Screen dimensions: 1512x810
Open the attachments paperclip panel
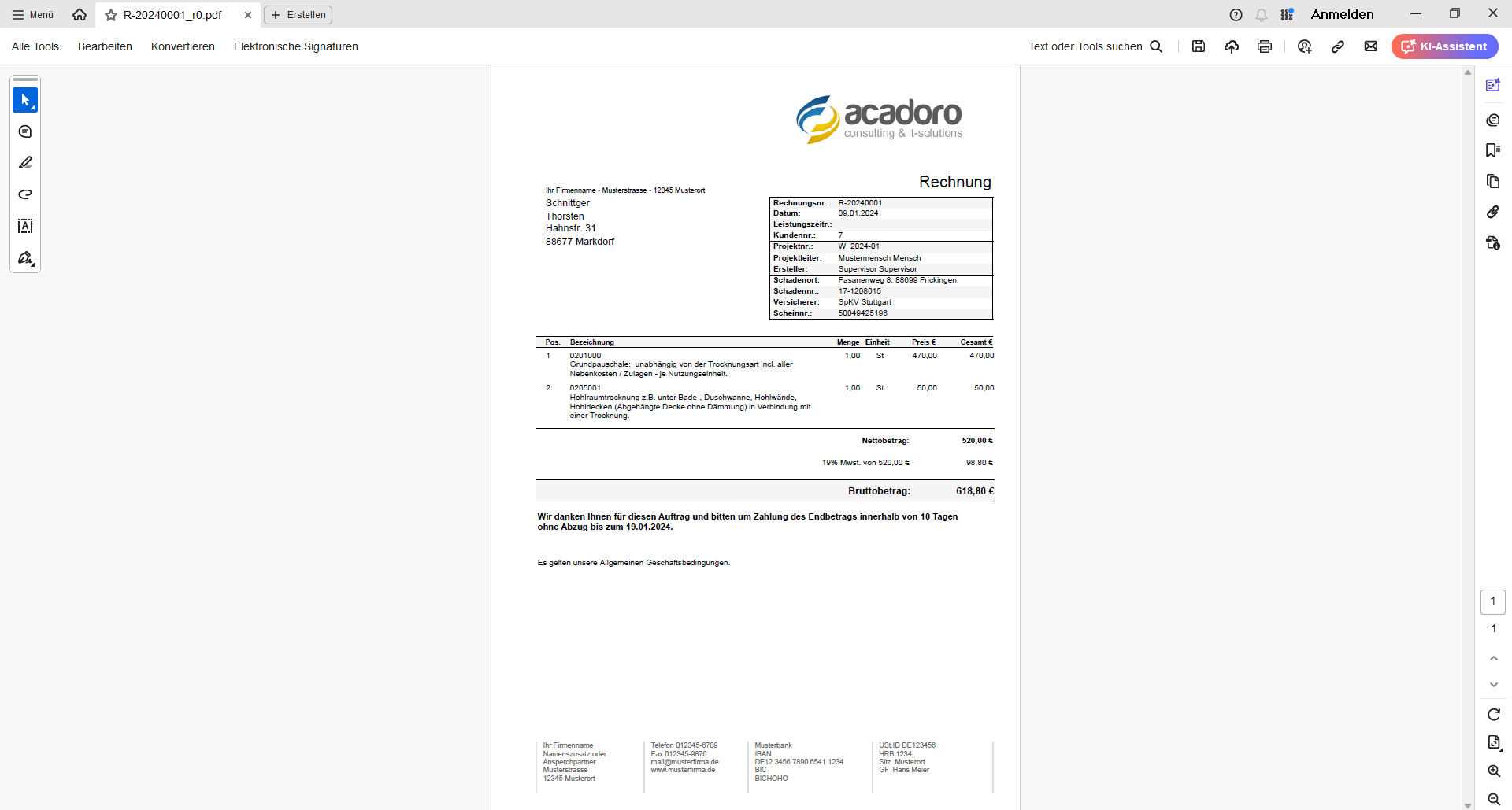pyautogui.click(x=1492, y=212)
